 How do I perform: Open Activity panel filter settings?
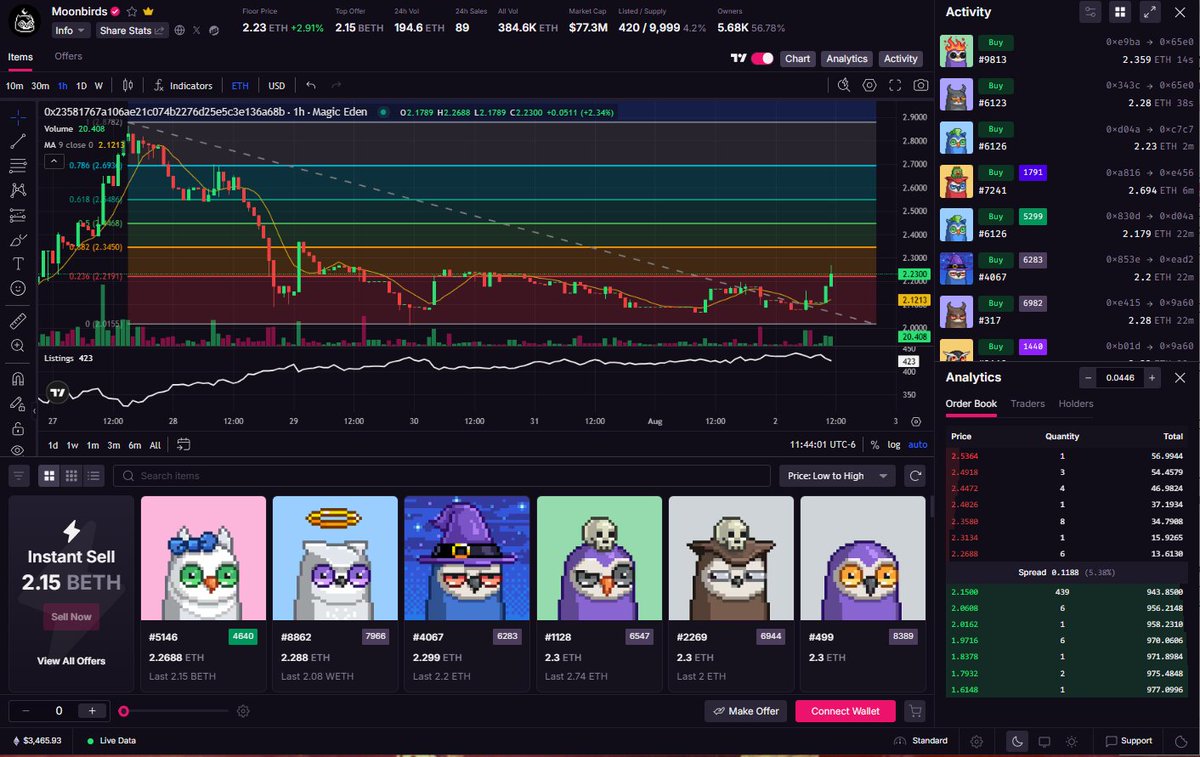pyautogui.click(x=1090, y=12)
